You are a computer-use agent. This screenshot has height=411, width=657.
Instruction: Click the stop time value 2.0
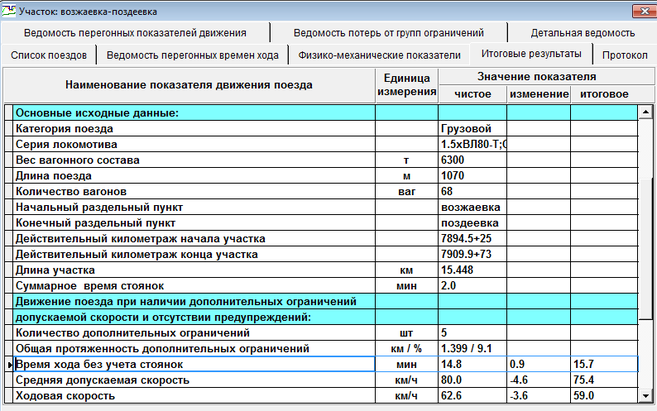pos(448,286)
